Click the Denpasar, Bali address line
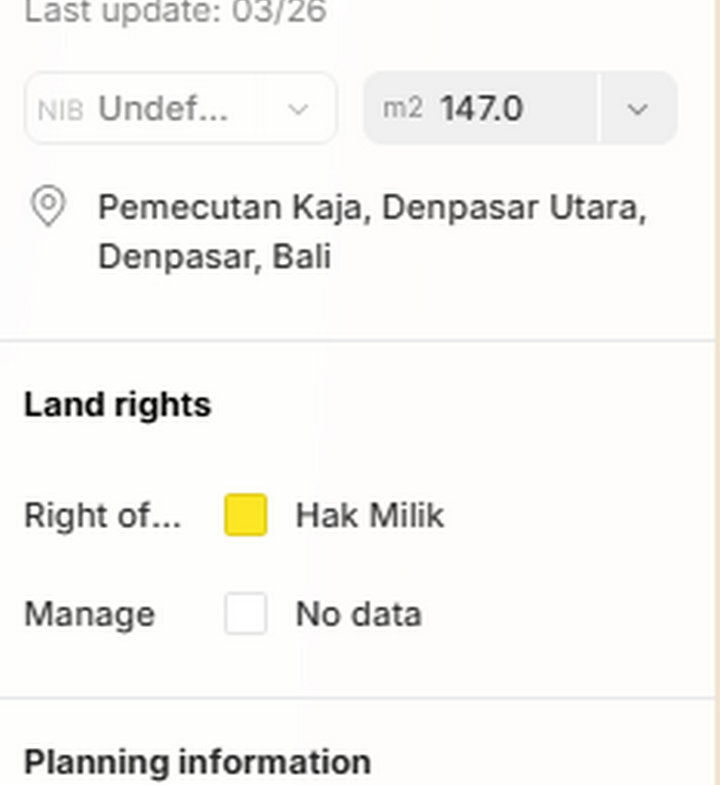 (214, 257)
